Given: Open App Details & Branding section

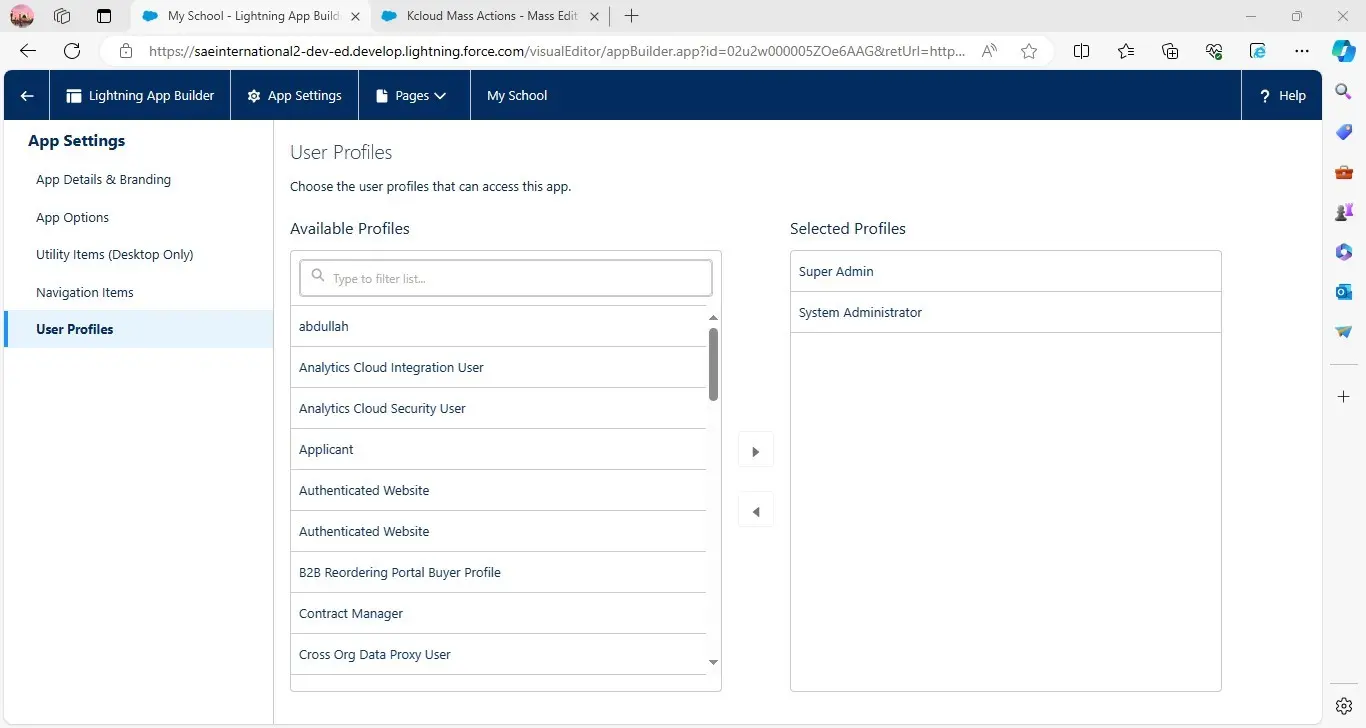Looking at the screenshot, I should coord(103,180).
